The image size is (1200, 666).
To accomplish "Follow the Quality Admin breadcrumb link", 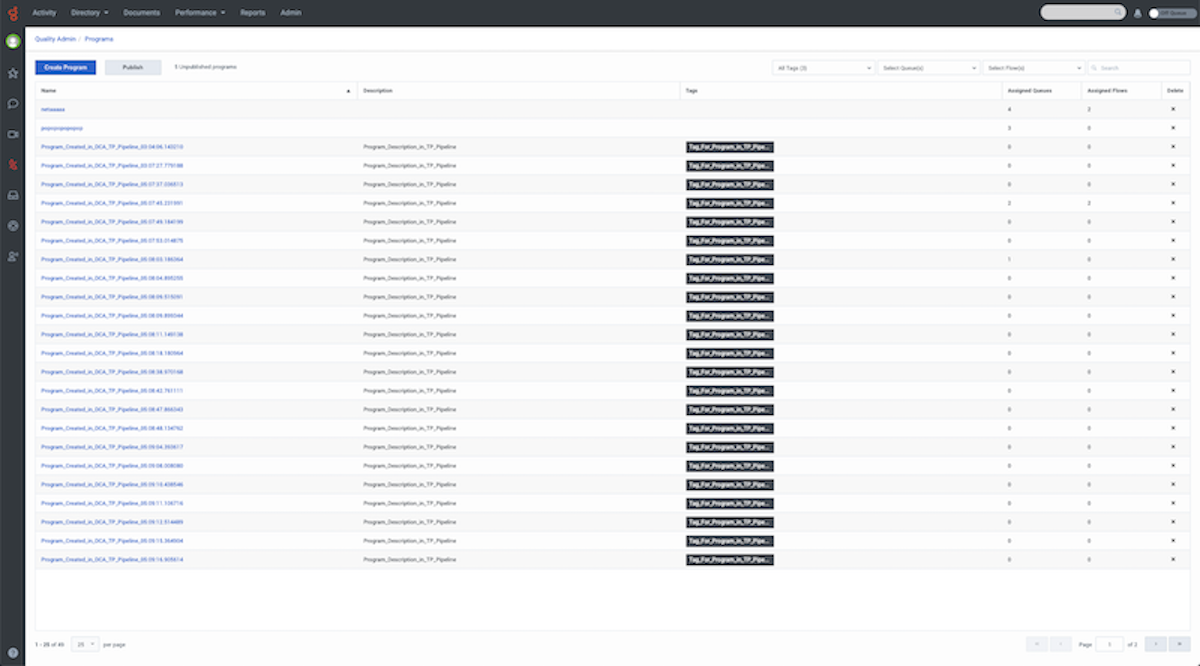I will pyautogui.click(x=55, y=39).
